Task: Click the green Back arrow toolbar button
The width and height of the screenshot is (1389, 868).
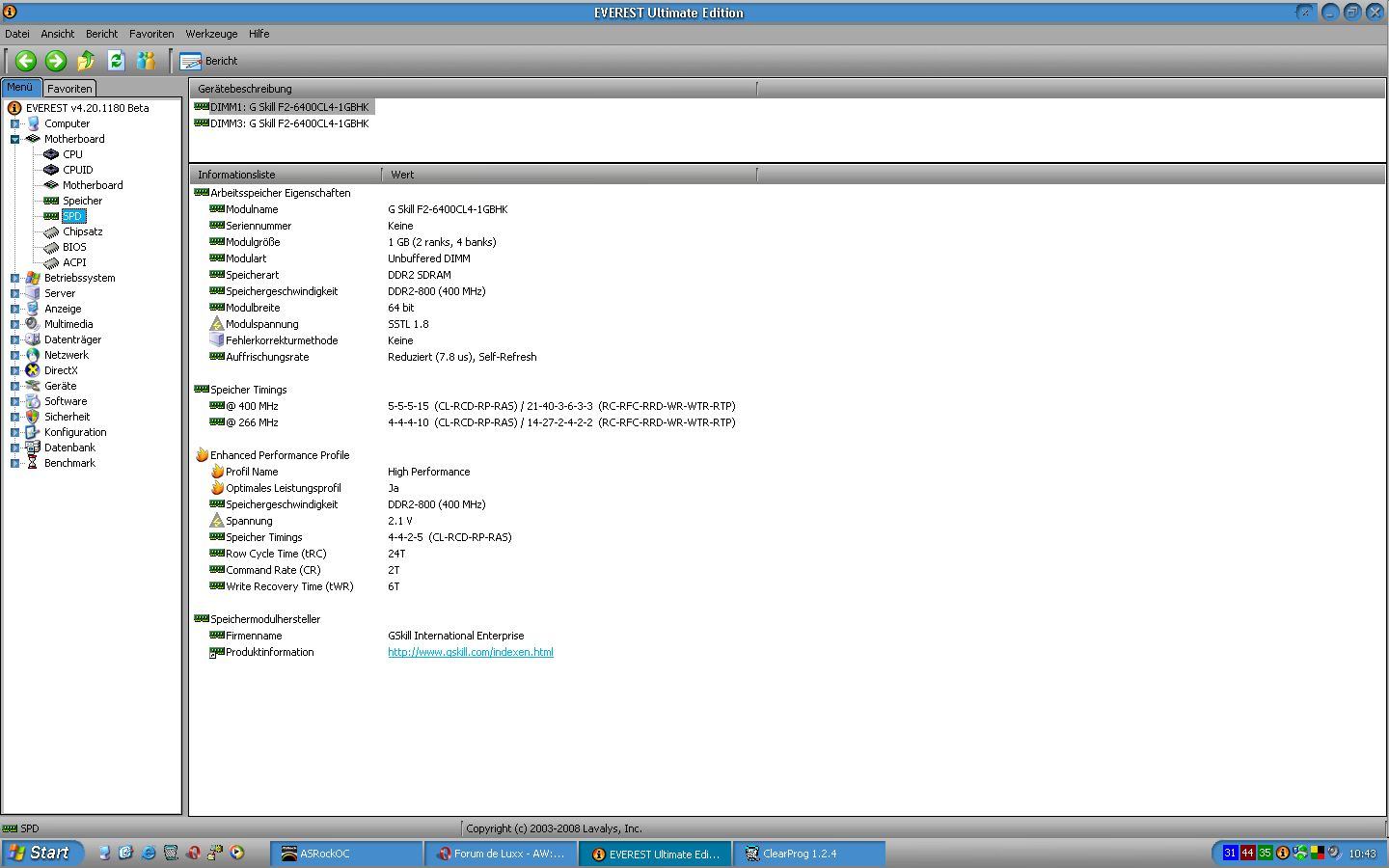Action: tap(26, 61)
